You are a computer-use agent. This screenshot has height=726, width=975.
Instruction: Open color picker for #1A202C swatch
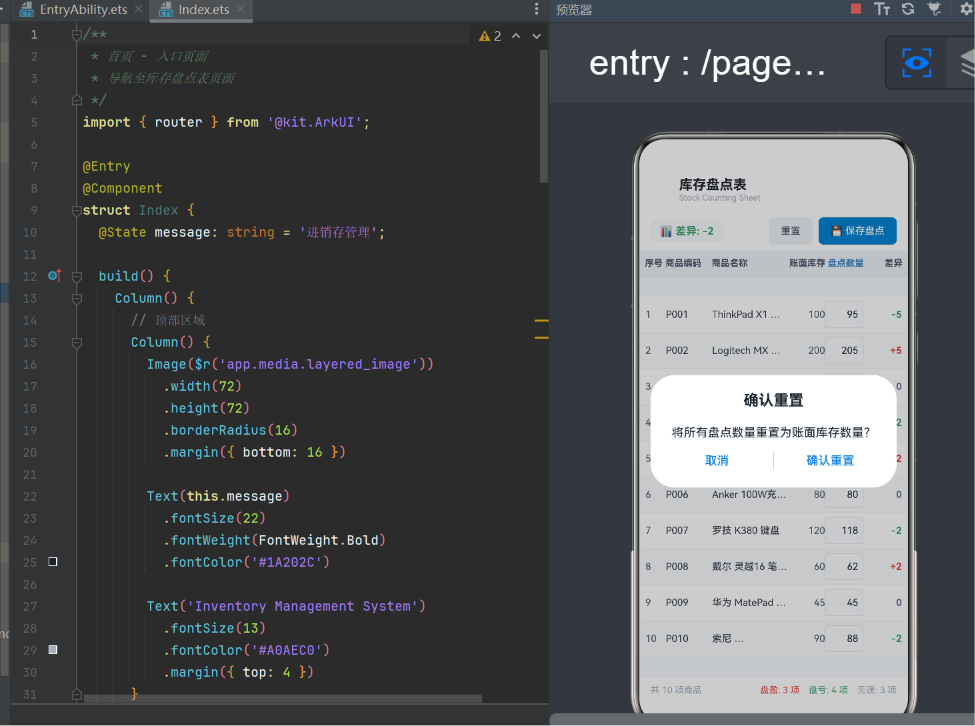pyautogui.click(x=53, y=562)
